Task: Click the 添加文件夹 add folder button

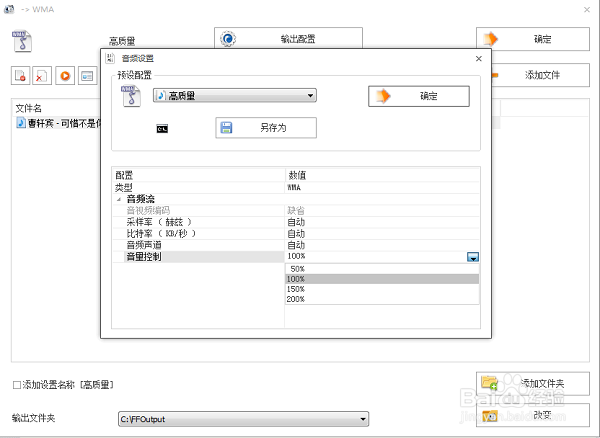Action: (x=533, y=383)
